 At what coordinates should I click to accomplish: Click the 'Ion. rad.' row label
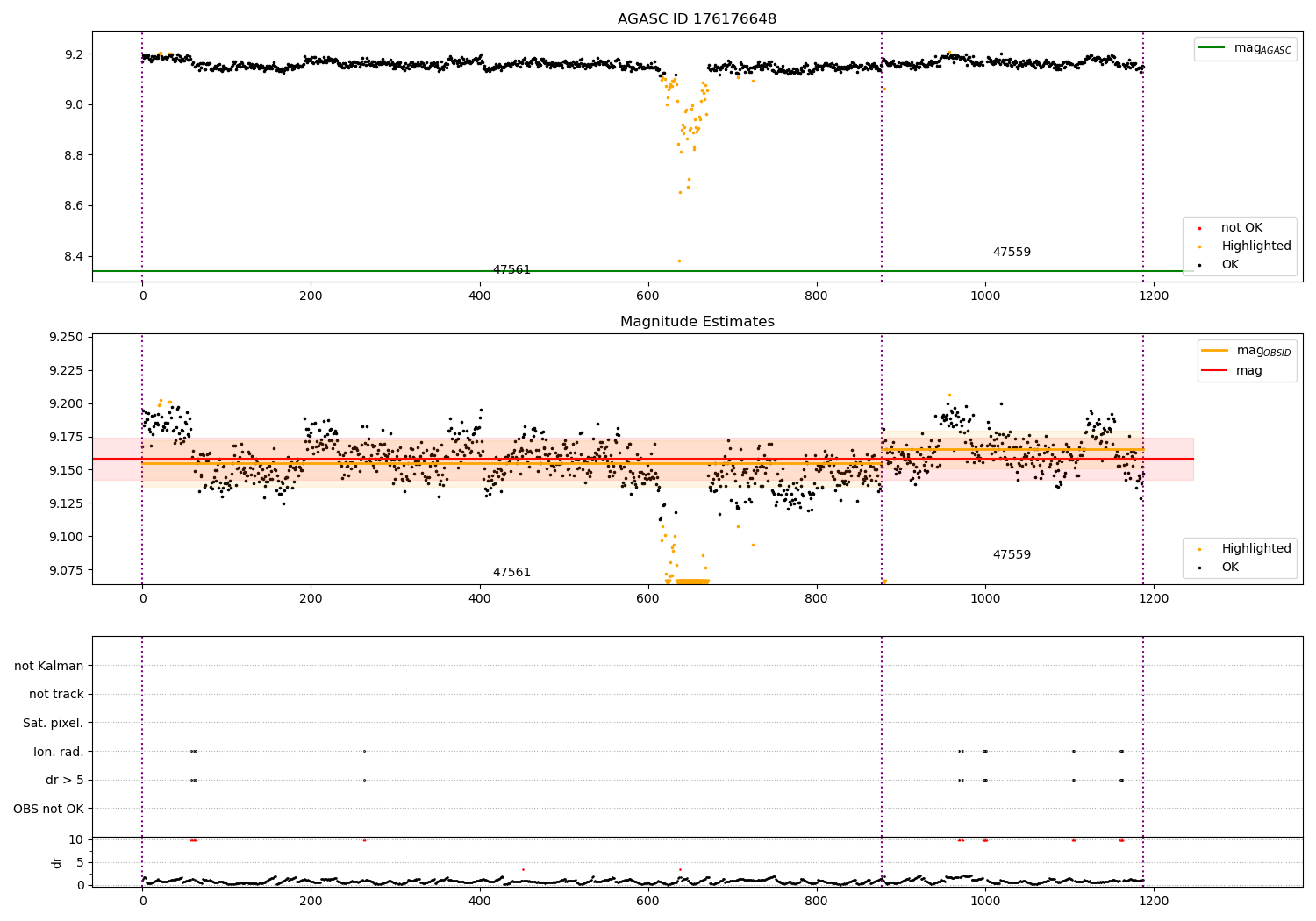(x=59, y=752)
